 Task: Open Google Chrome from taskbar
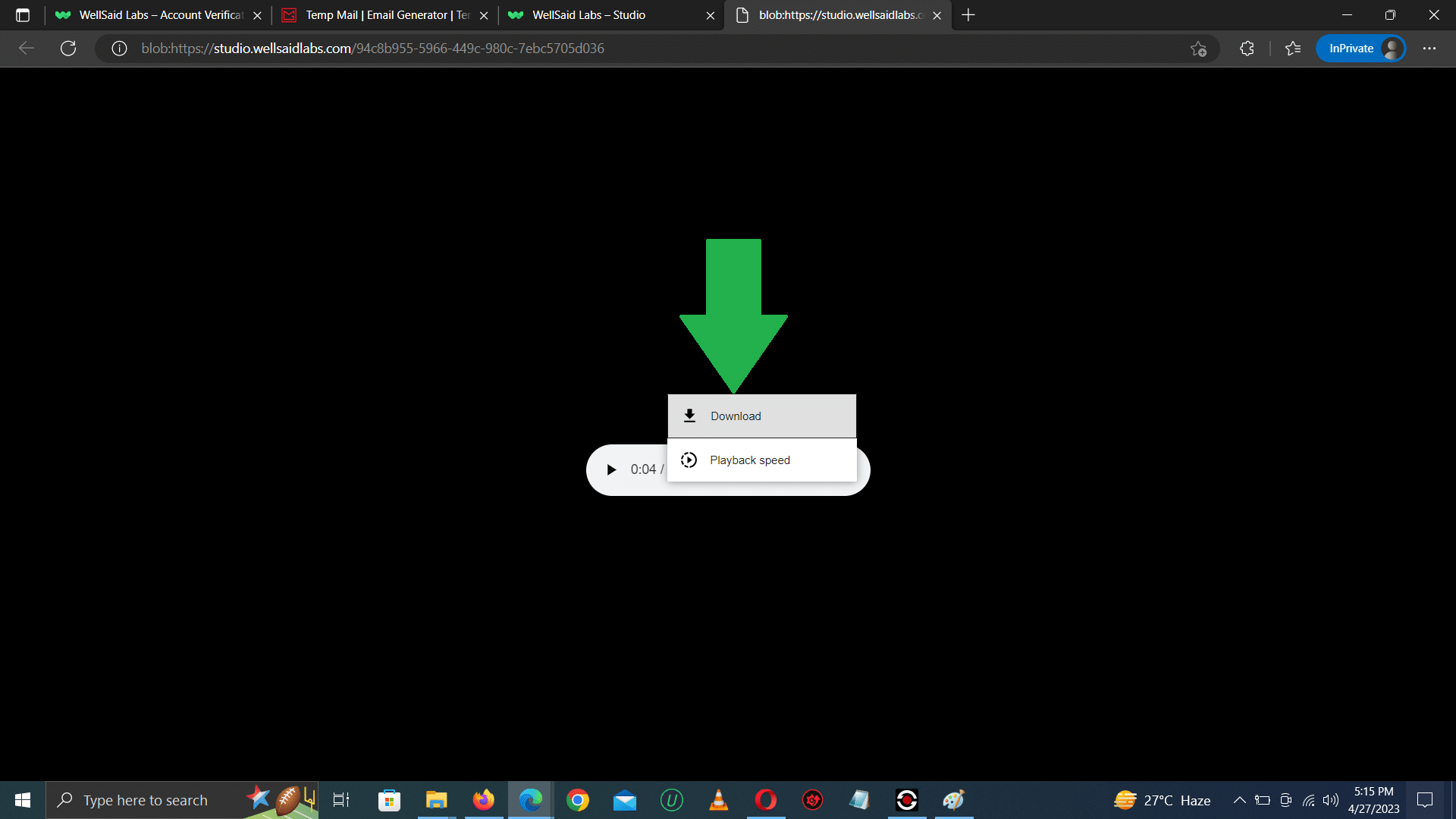tap(578, 800)
